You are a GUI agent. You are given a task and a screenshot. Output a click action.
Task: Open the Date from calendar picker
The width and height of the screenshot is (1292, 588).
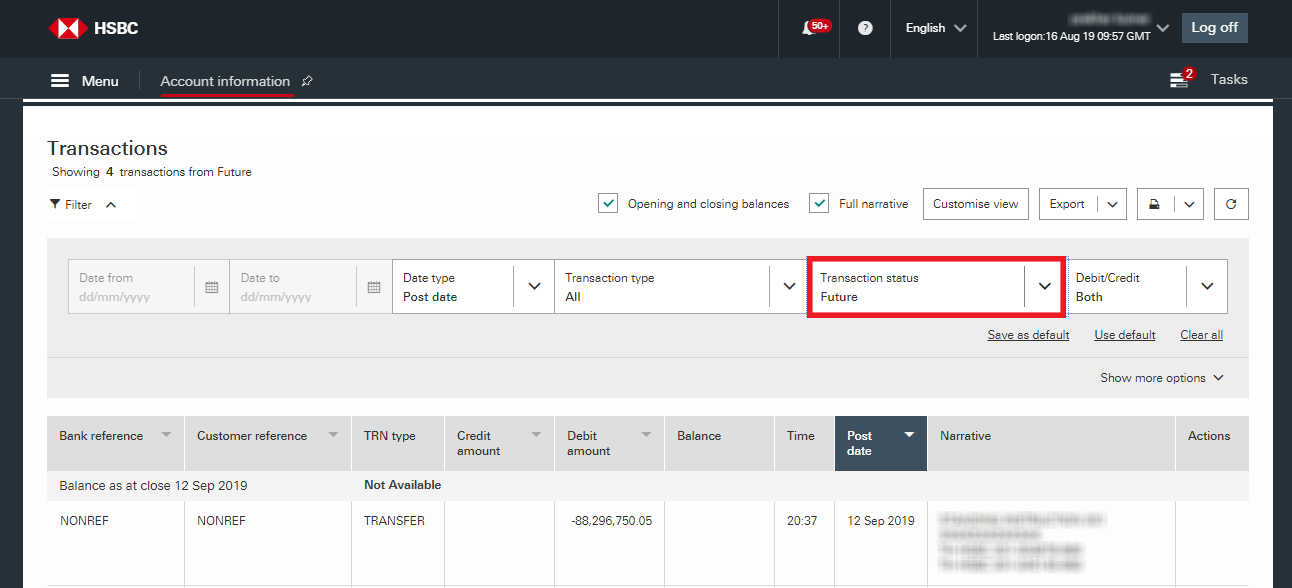point(211,287)
